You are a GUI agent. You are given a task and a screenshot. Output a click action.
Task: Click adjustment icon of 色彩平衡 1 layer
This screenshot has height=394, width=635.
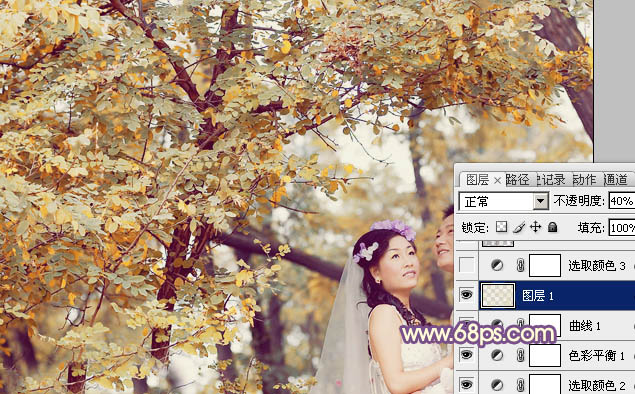coord(497,355)
